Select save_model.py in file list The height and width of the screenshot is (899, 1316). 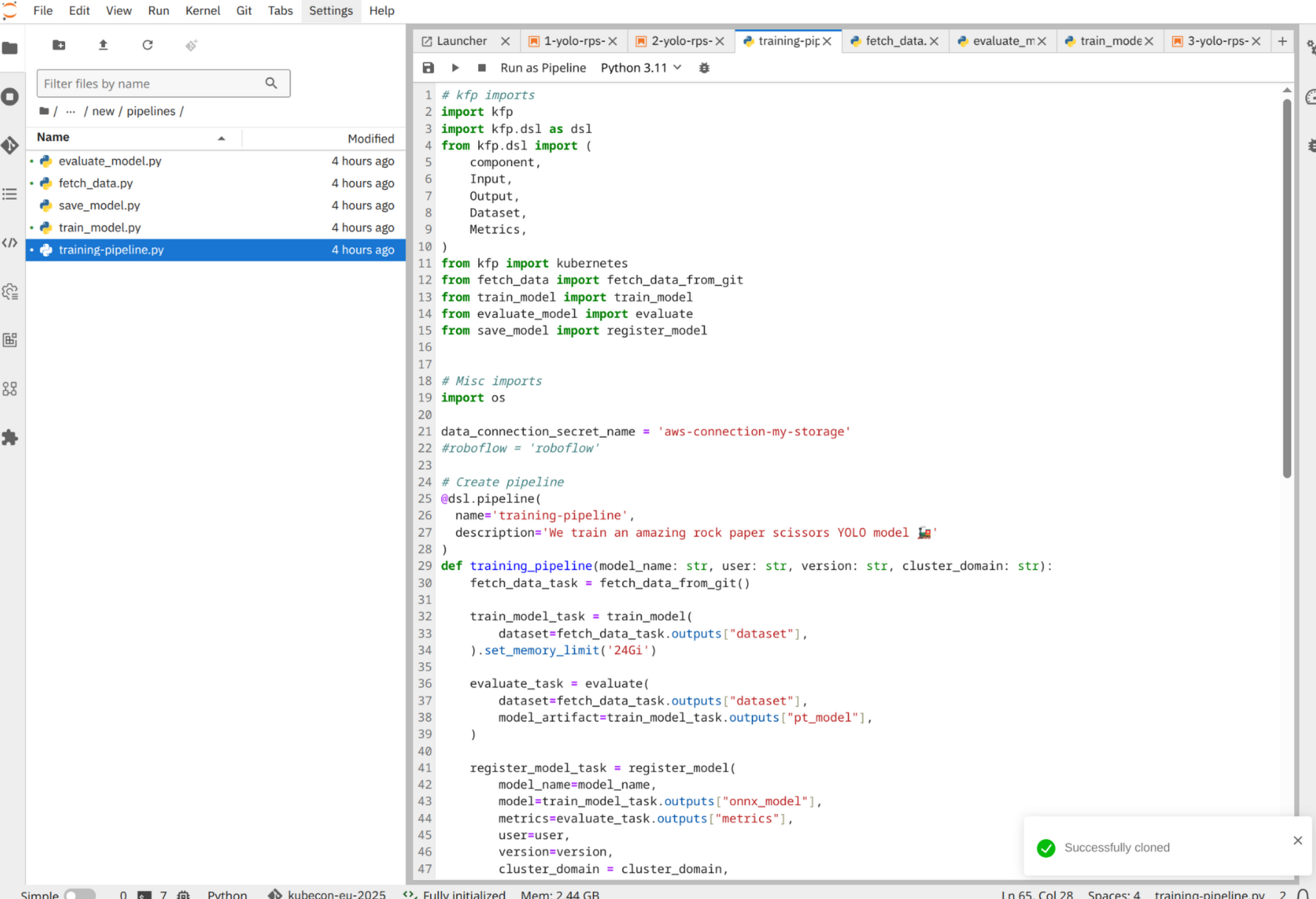[x=215, y=206]
